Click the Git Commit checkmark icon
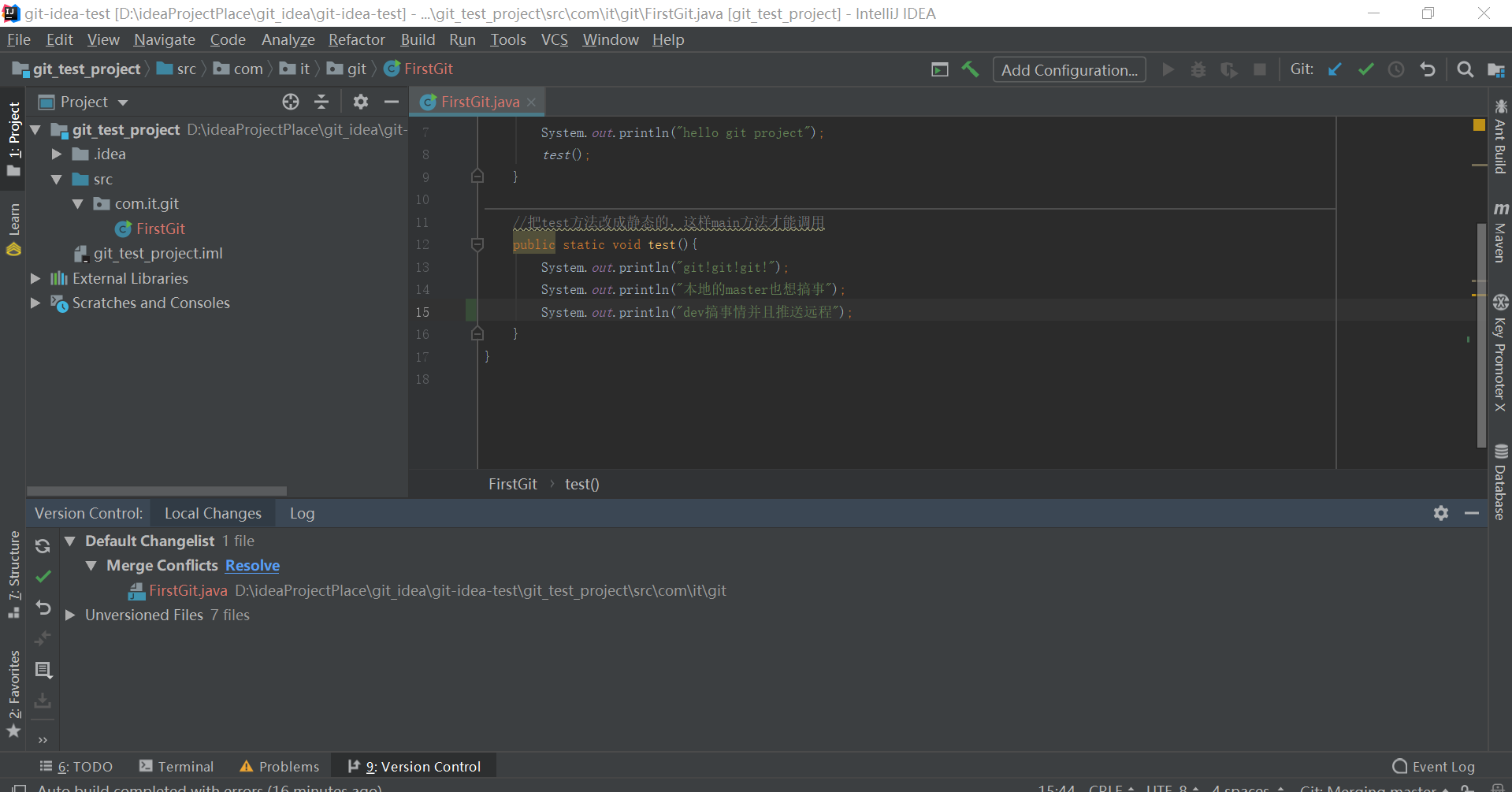The height and width of the screenshot is (792, 1512). click(x=1365, y=69)
